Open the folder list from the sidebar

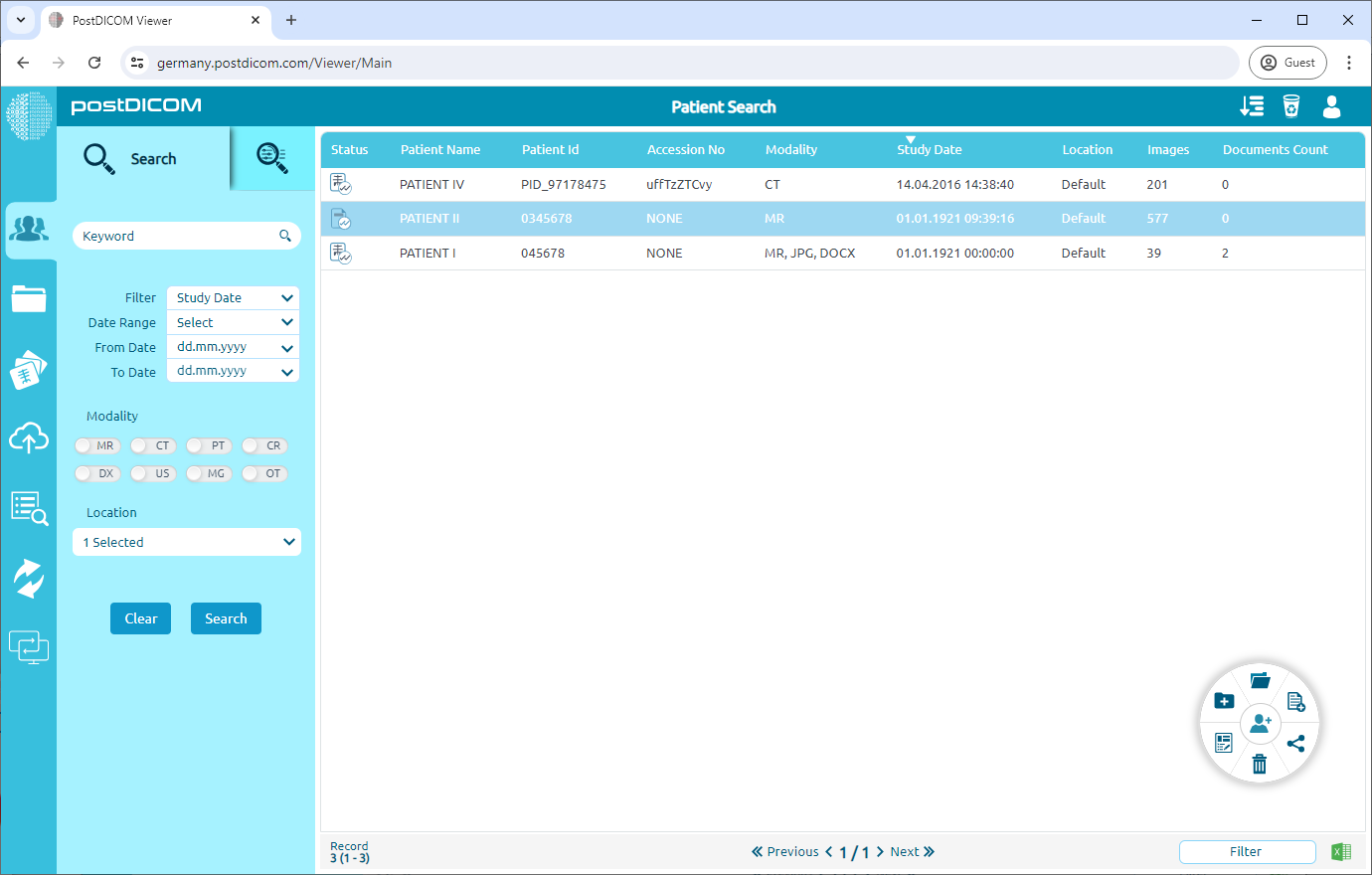coord(30,298)
